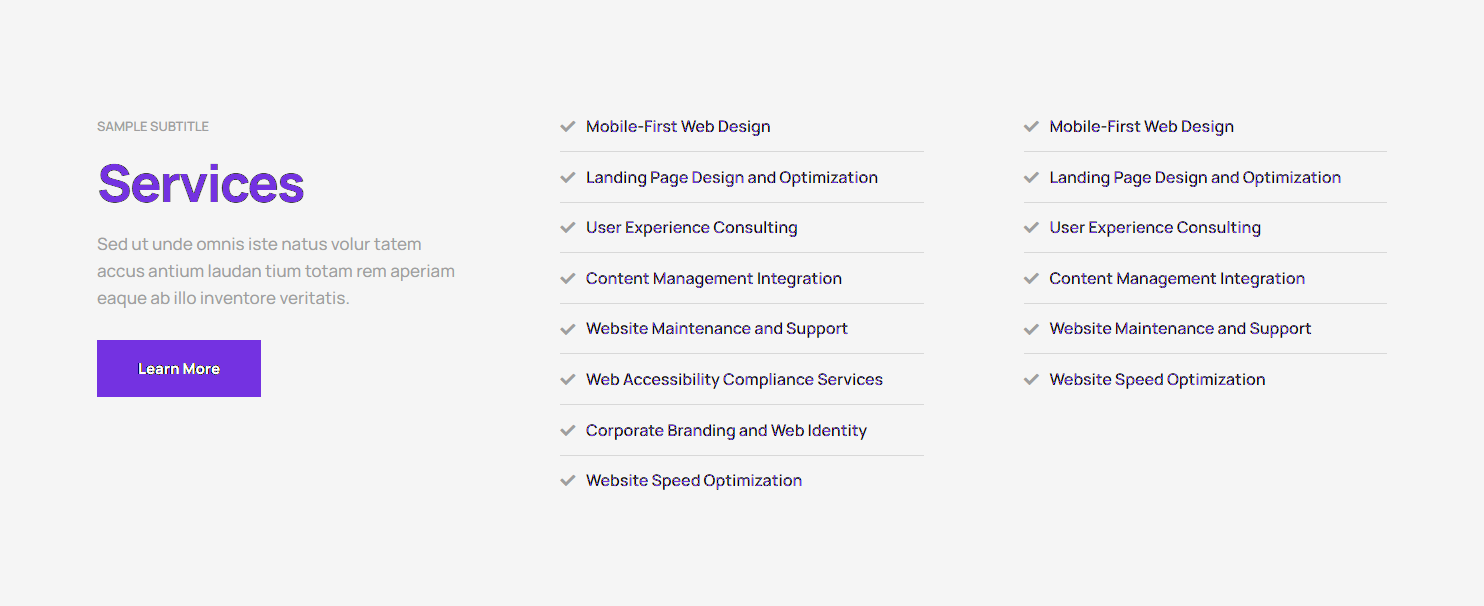The image size is (1484, 606).
Task: Click checkmark beside Landing Page Design in right list
Action: point(1031,178)
